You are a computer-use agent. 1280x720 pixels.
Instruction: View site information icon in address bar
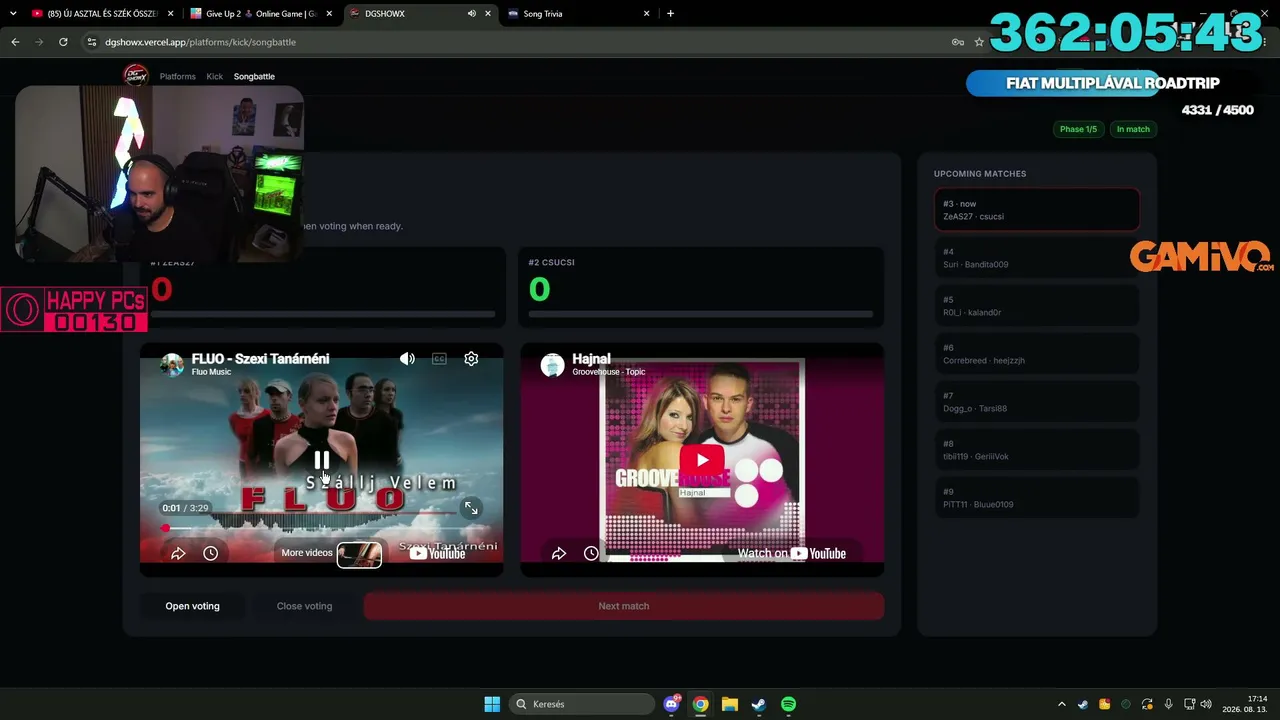coord(92,42)
